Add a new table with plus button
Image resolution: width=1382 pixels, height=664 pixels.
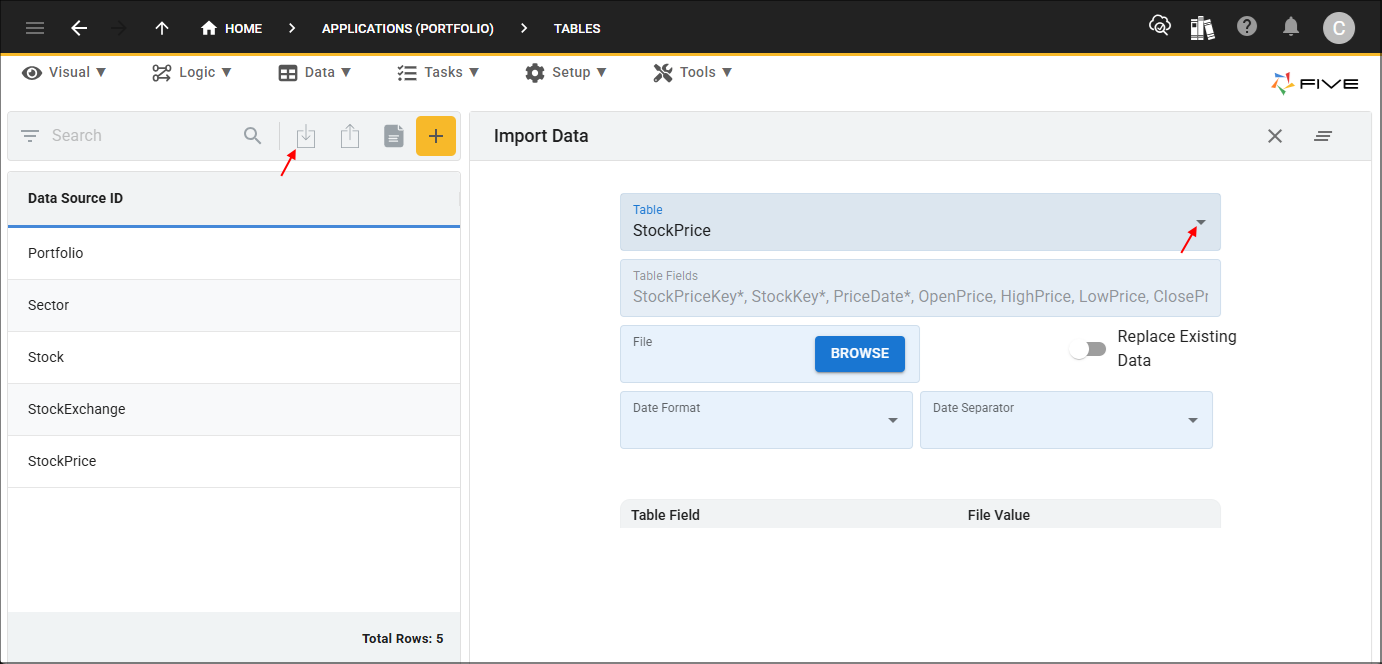coord(436,136)
